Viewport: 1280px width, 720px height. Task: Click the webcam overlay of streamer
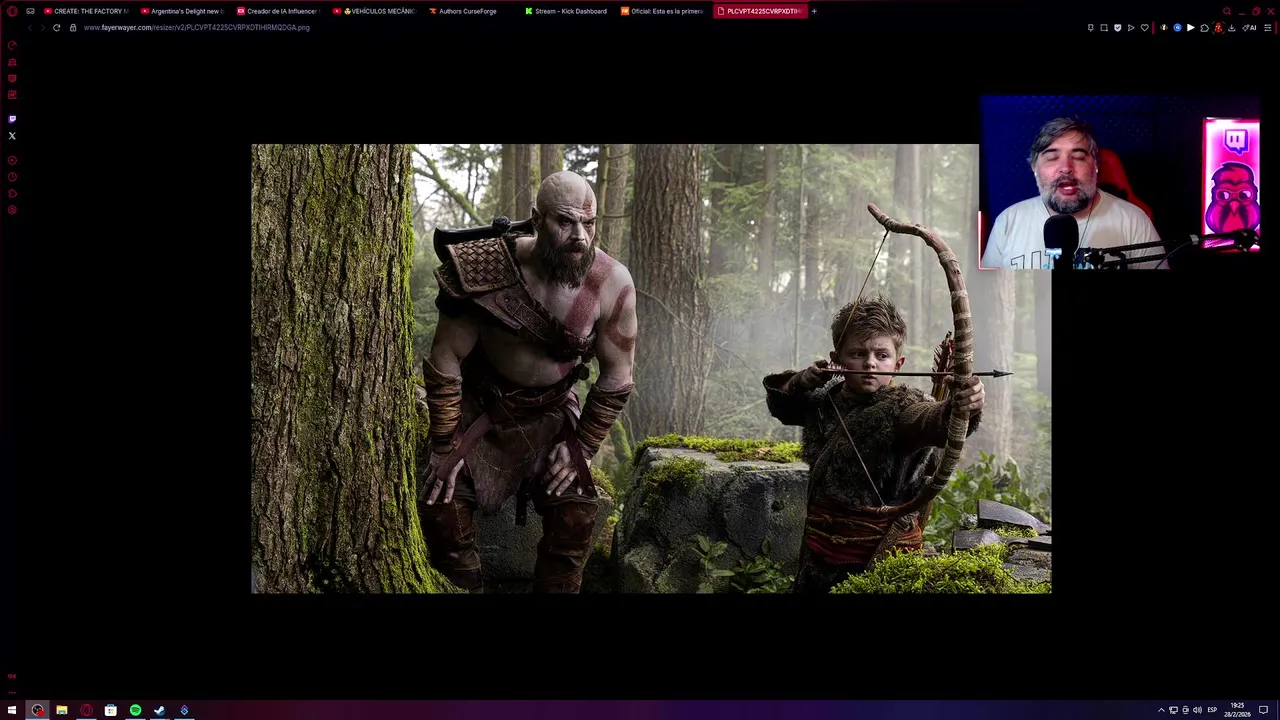pyautogui.click(x=1120, y=183)
